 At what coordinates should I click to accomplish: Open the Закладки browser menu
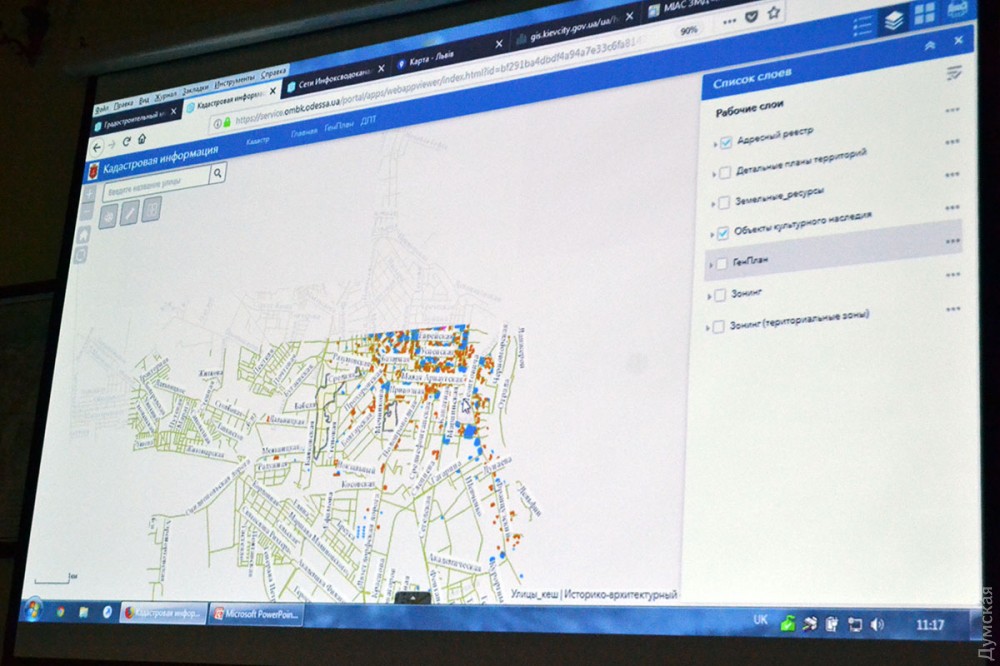tap(196, 88)
